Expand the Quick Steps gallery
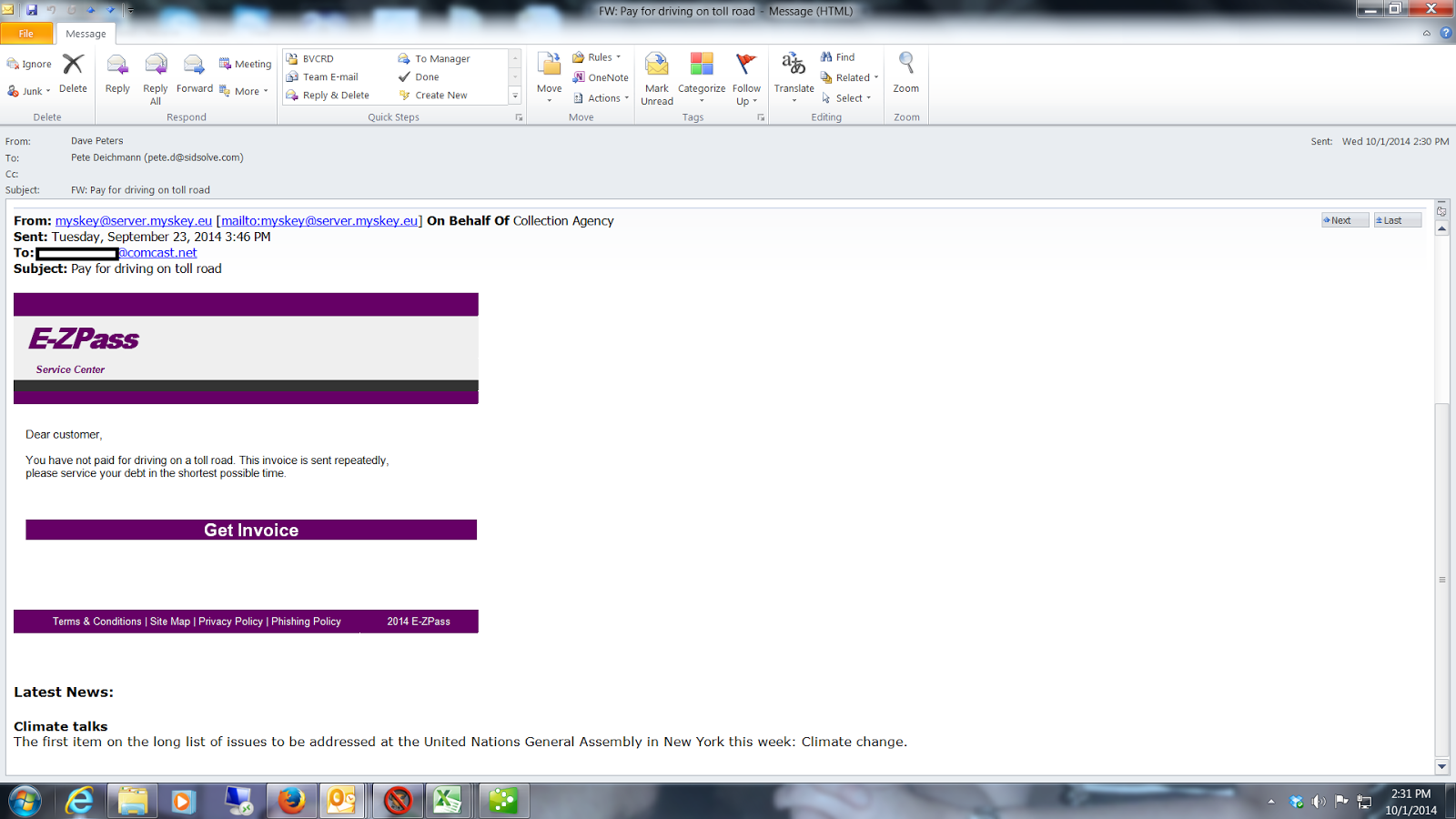The width and height of the screenshot is (1456, 819). coord(515,96)
